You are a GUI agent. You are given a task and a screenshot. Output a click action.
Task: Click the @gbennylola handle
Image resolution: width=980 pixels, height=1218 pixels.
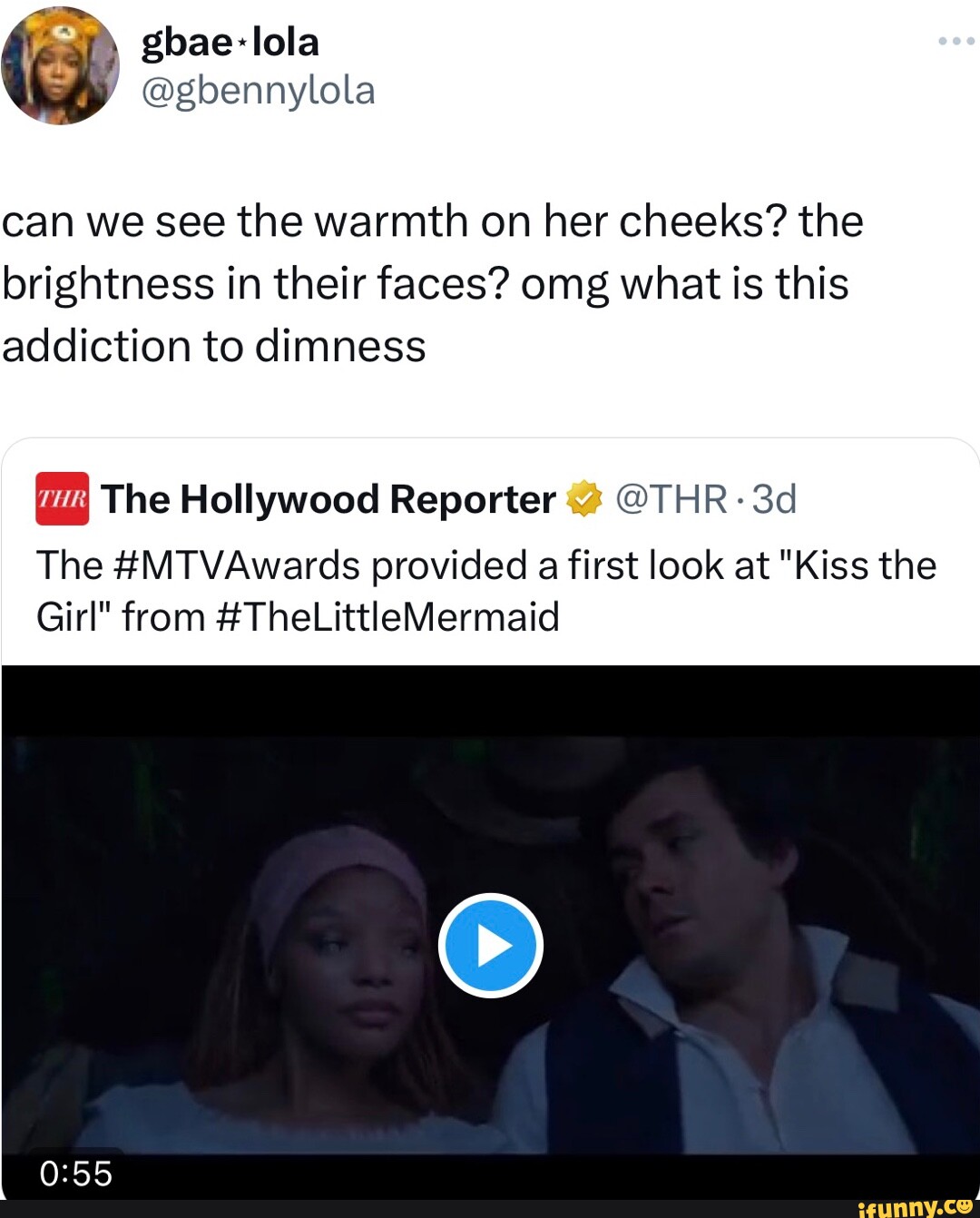point(258,91)
